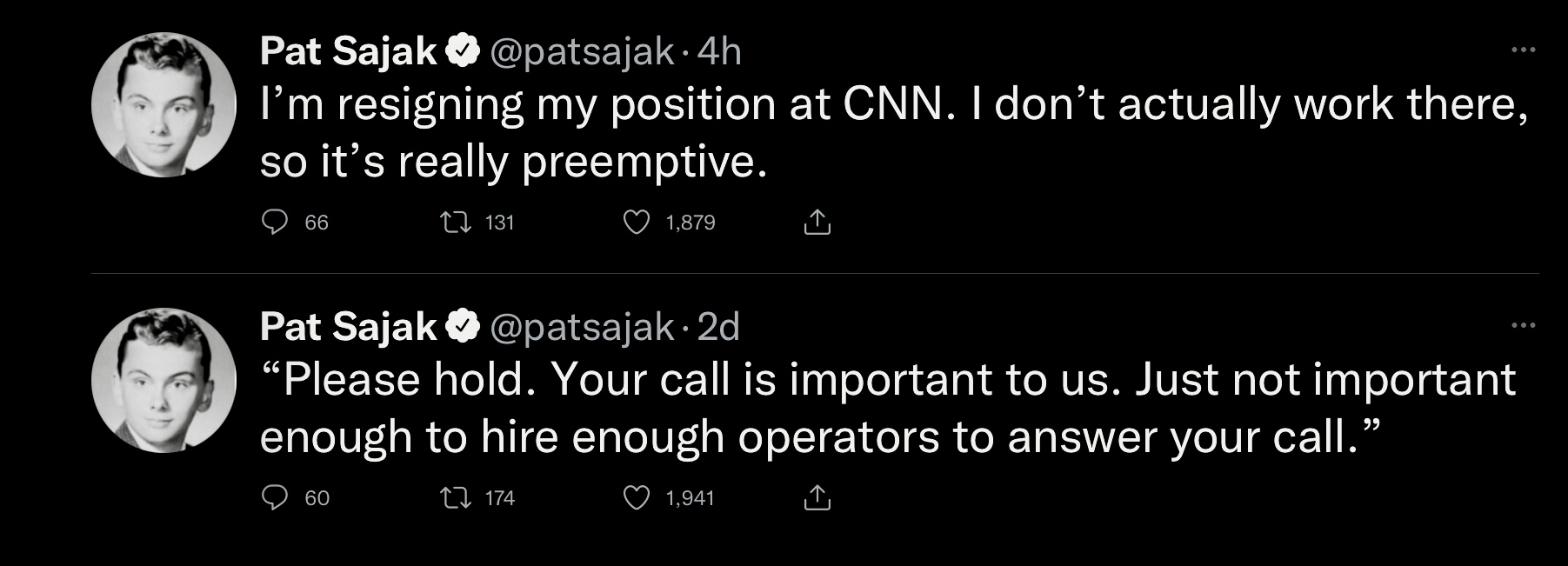
Task: Open more options on 'Please hold' tweet
Action: click(1523, 326)
